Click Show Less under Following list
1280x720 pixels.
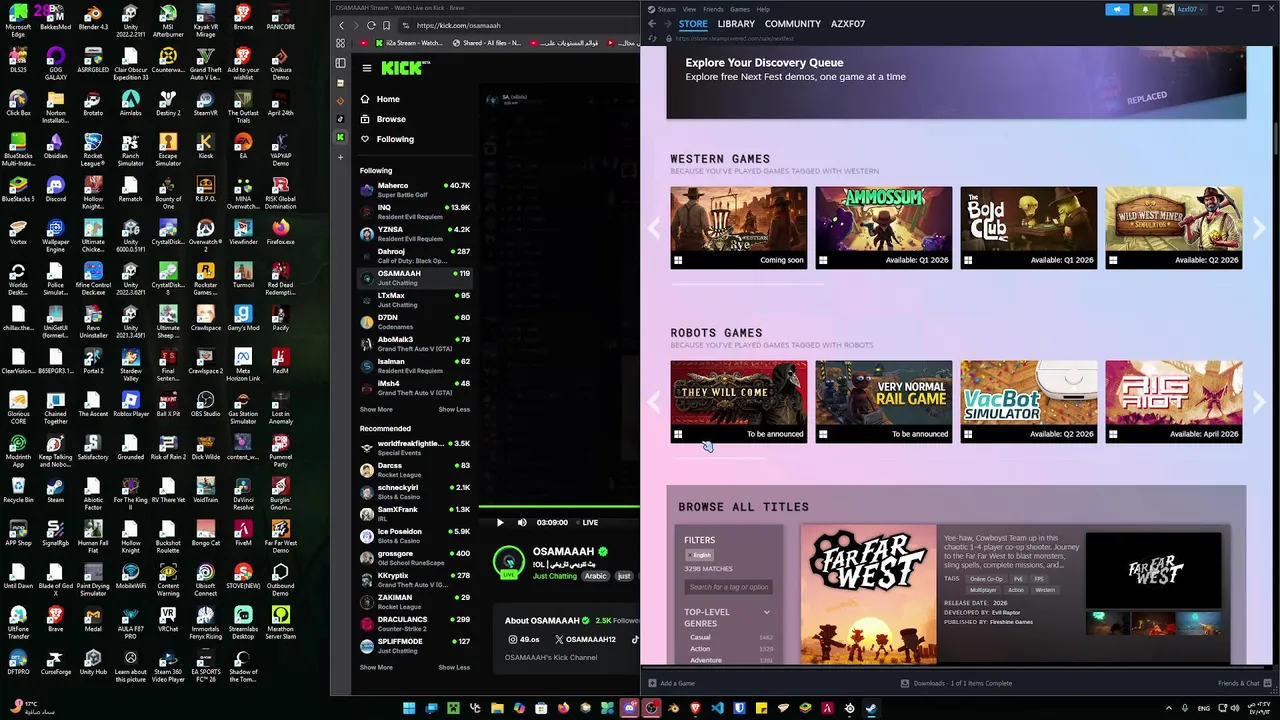[454, 409]
